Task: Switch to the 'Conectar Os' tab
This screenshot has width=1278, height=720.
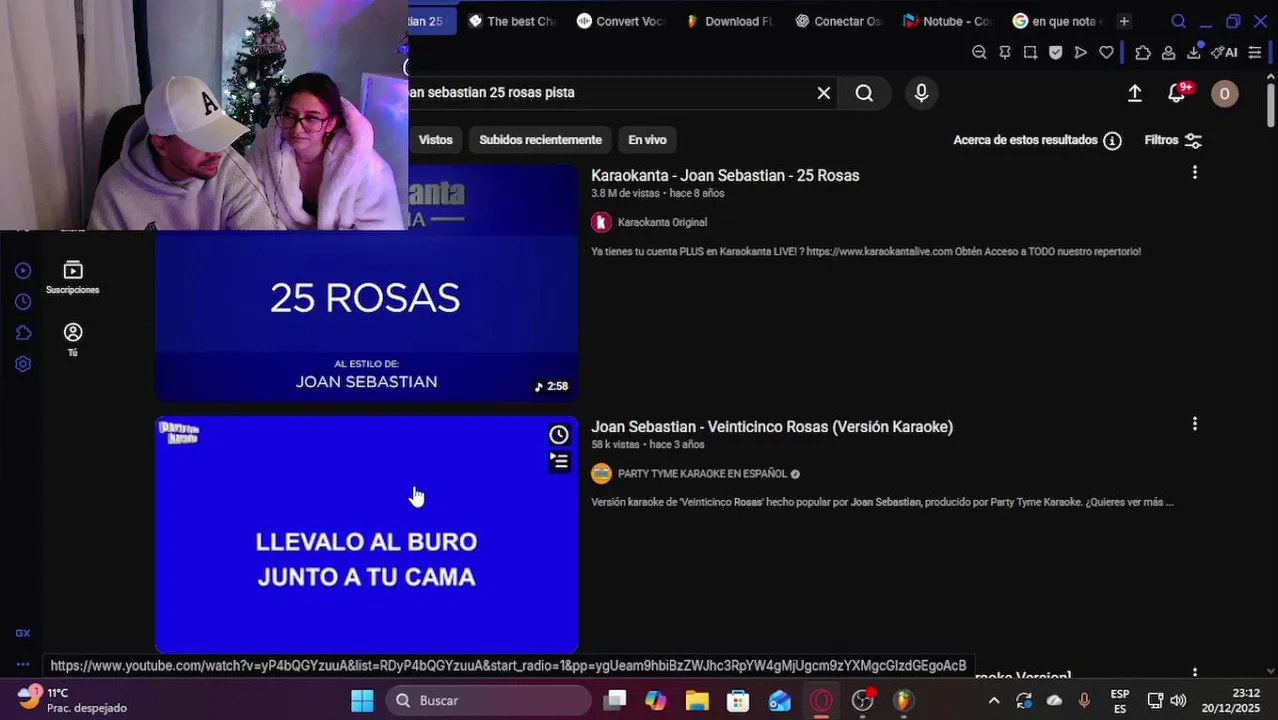Action: [838, 21]
